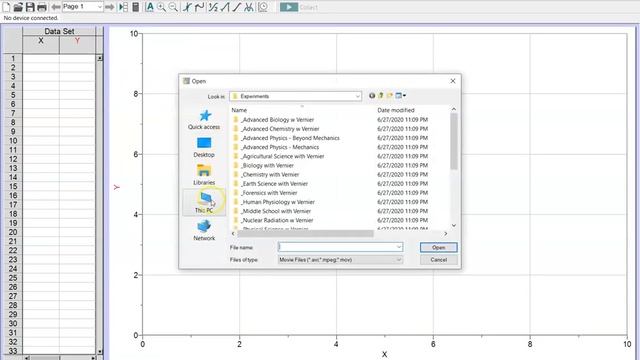Screen dimensions: 640x360
Task: Go to next page with right arrow
Action: [x=109, y=7]
